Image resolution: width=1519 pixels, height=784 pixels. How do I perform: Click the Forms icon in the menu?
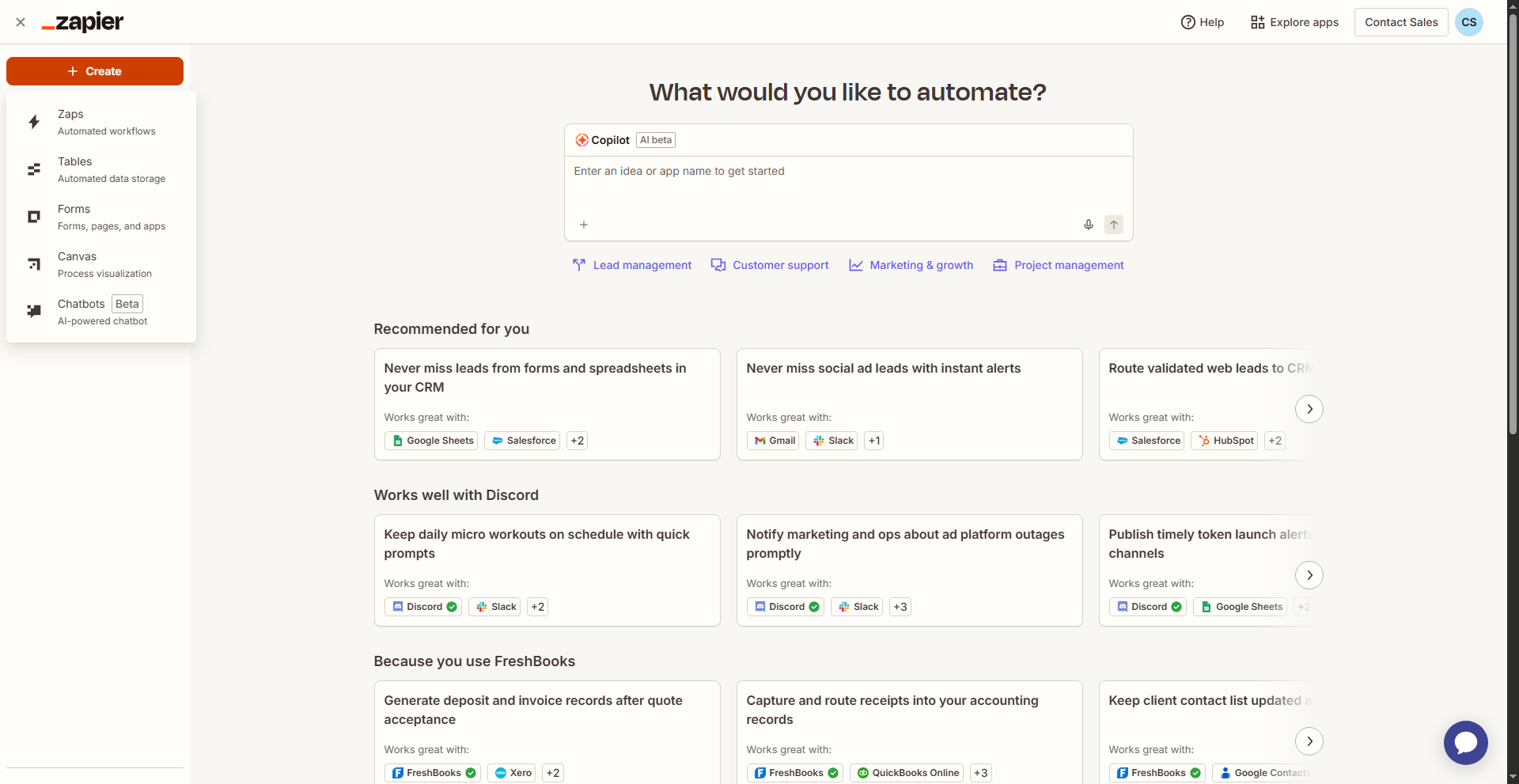tap(34, 217)
